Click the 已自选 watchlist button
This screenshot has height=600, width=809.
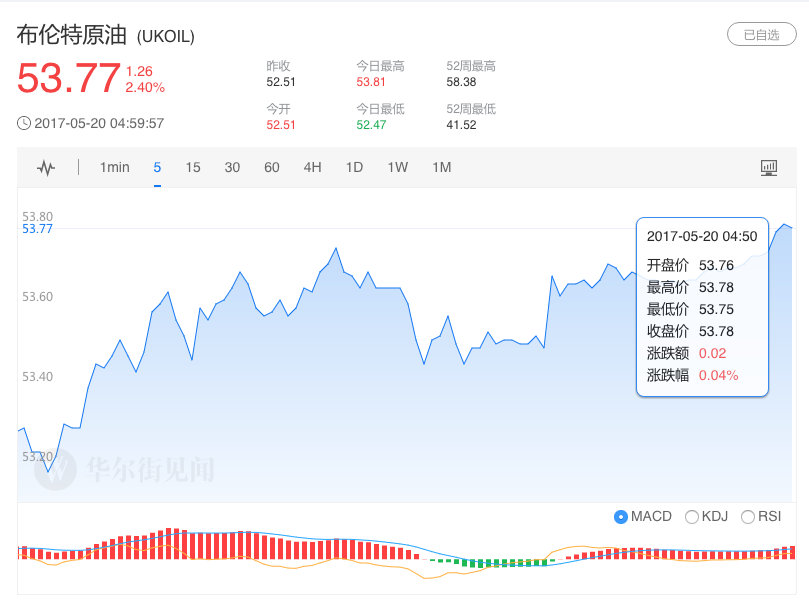pyautogui.click(x=761, y=35)
